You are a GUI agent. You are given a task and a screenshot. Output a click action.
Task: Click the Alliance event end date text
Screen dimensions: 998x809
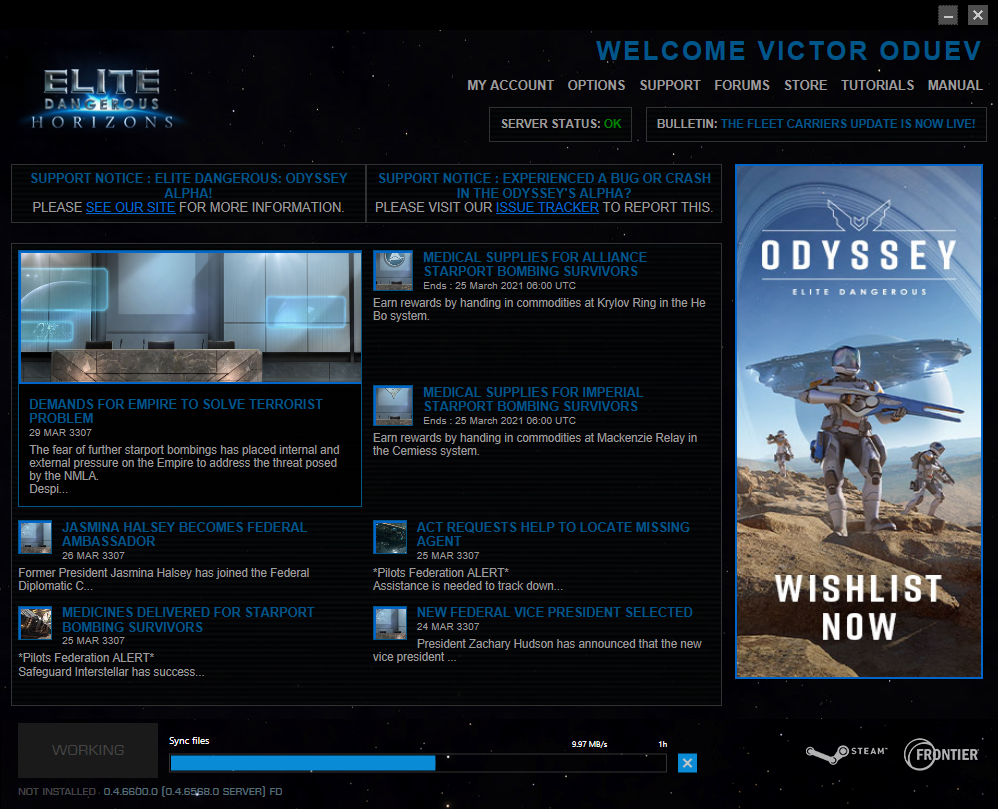(x=500, y=286)
